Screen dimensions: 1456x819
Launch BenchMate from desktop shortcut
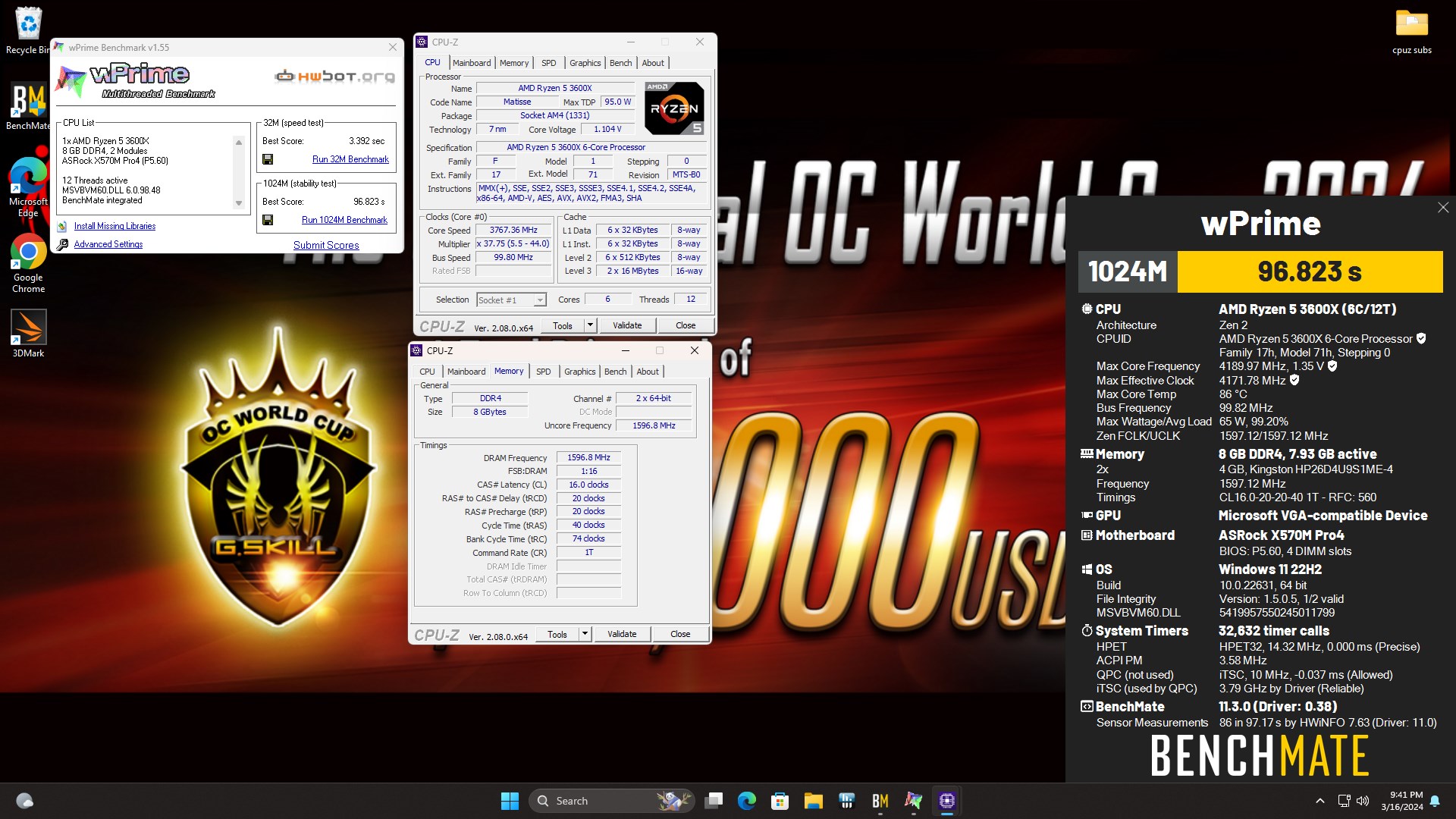[x=28, y=106]
